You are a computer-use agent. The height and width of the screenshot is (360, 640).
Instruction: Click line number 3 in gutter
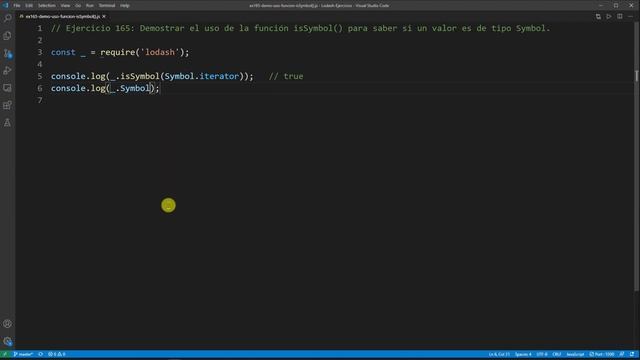[x=40, y=52]
